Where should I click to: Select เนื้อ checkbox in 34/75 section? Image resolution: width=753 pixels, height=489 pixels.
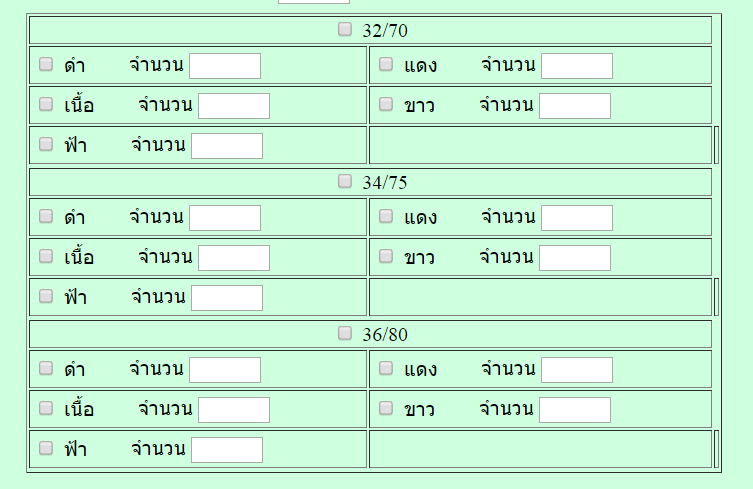pos(46,256)
